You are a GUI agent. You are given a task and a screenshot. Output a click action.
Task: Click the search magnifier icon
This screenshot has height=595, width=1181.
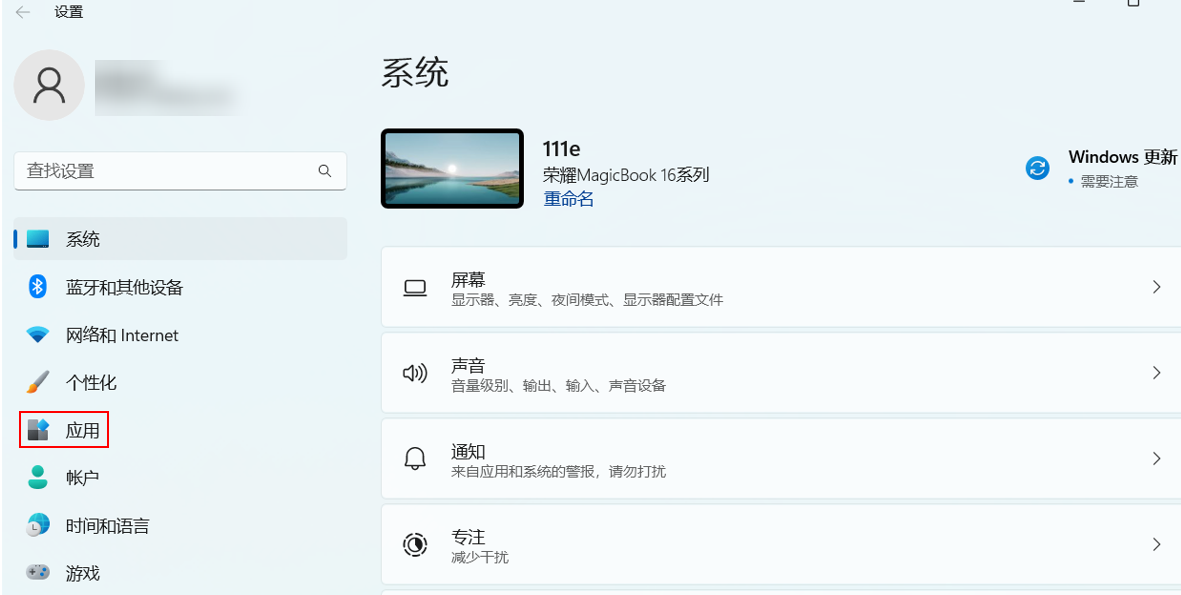[325, 171]
